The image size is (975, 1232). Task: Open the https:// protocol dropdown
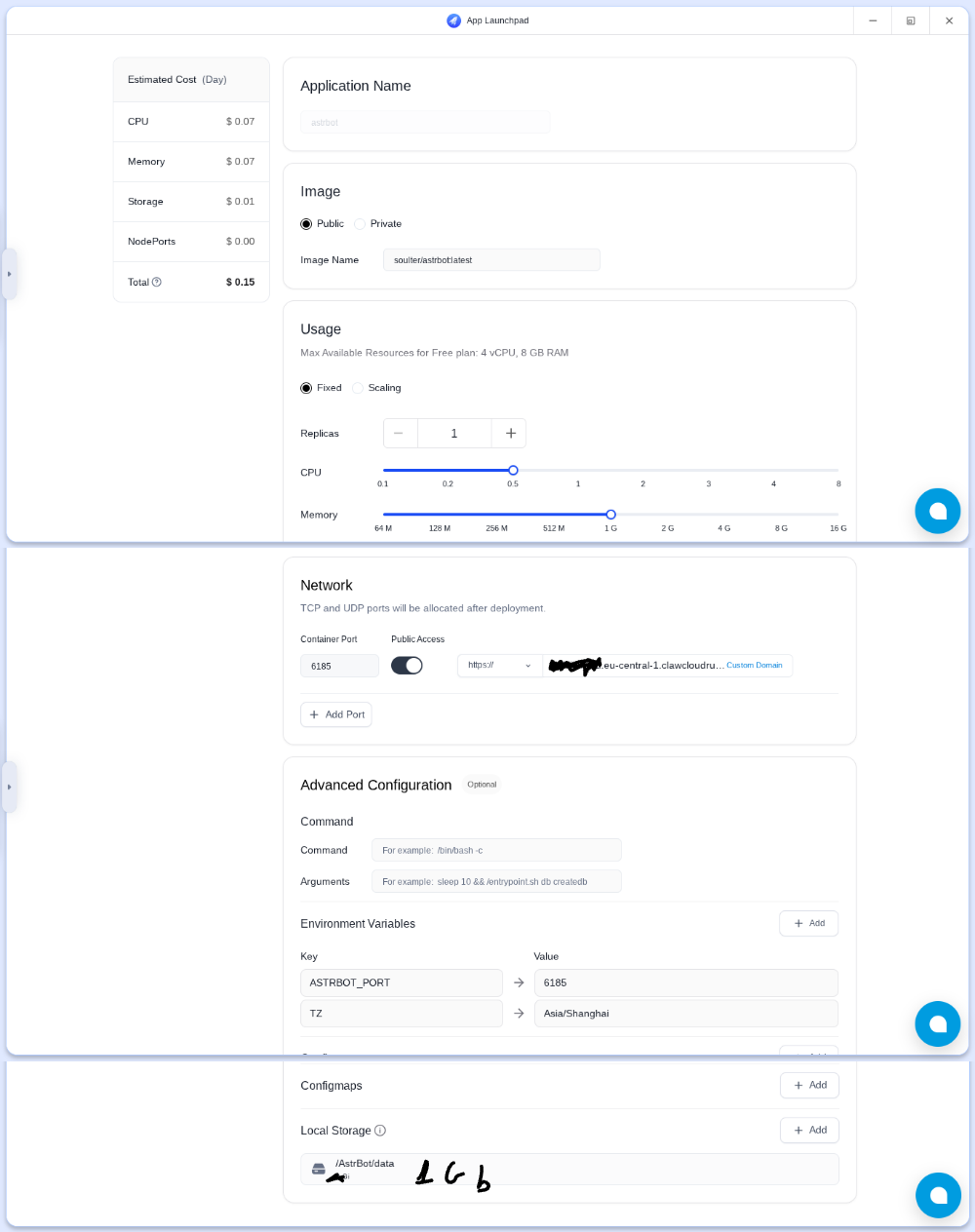pos(499,666)
